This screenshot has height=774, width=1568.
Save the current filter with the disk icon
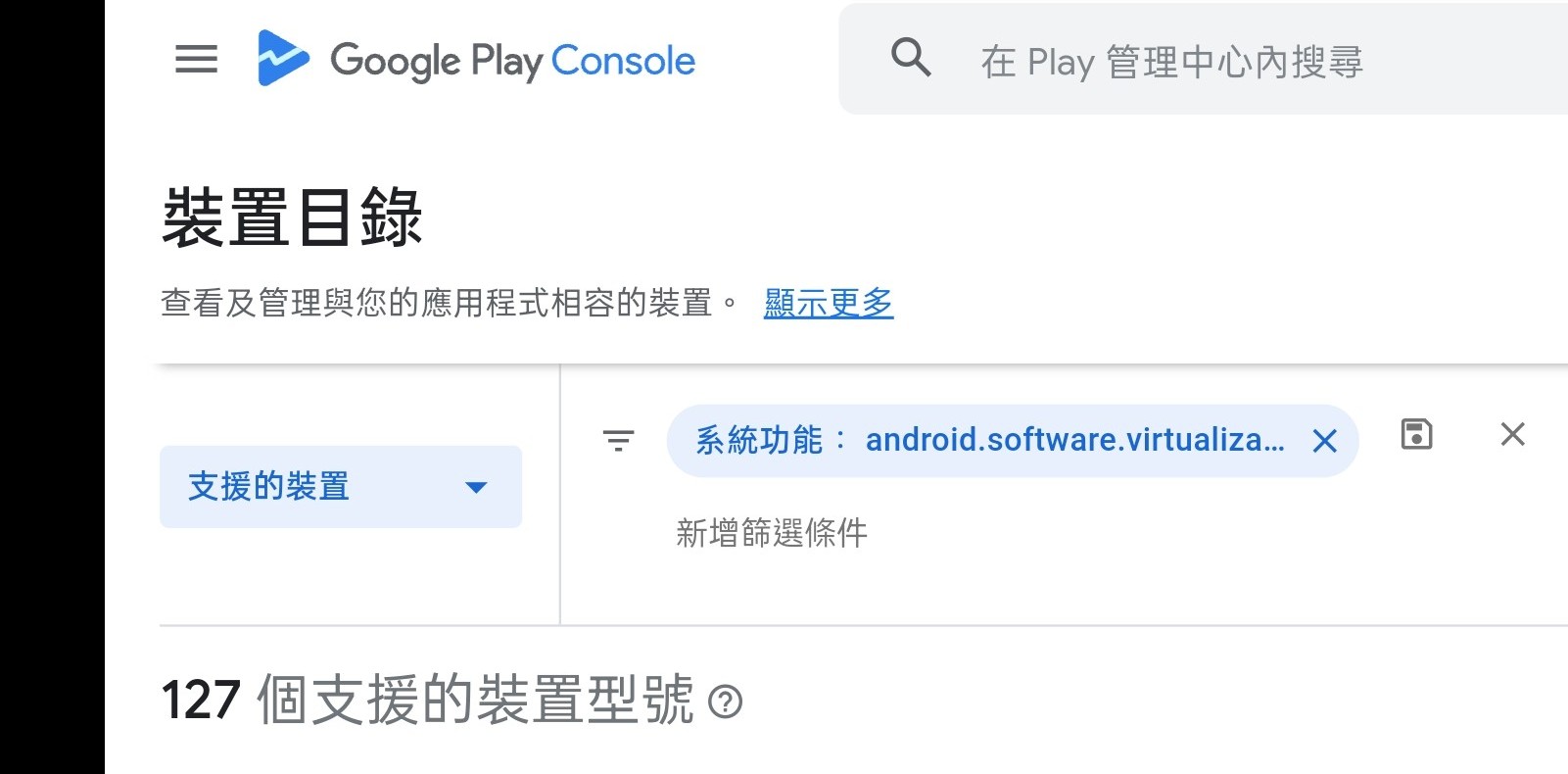1416,434
